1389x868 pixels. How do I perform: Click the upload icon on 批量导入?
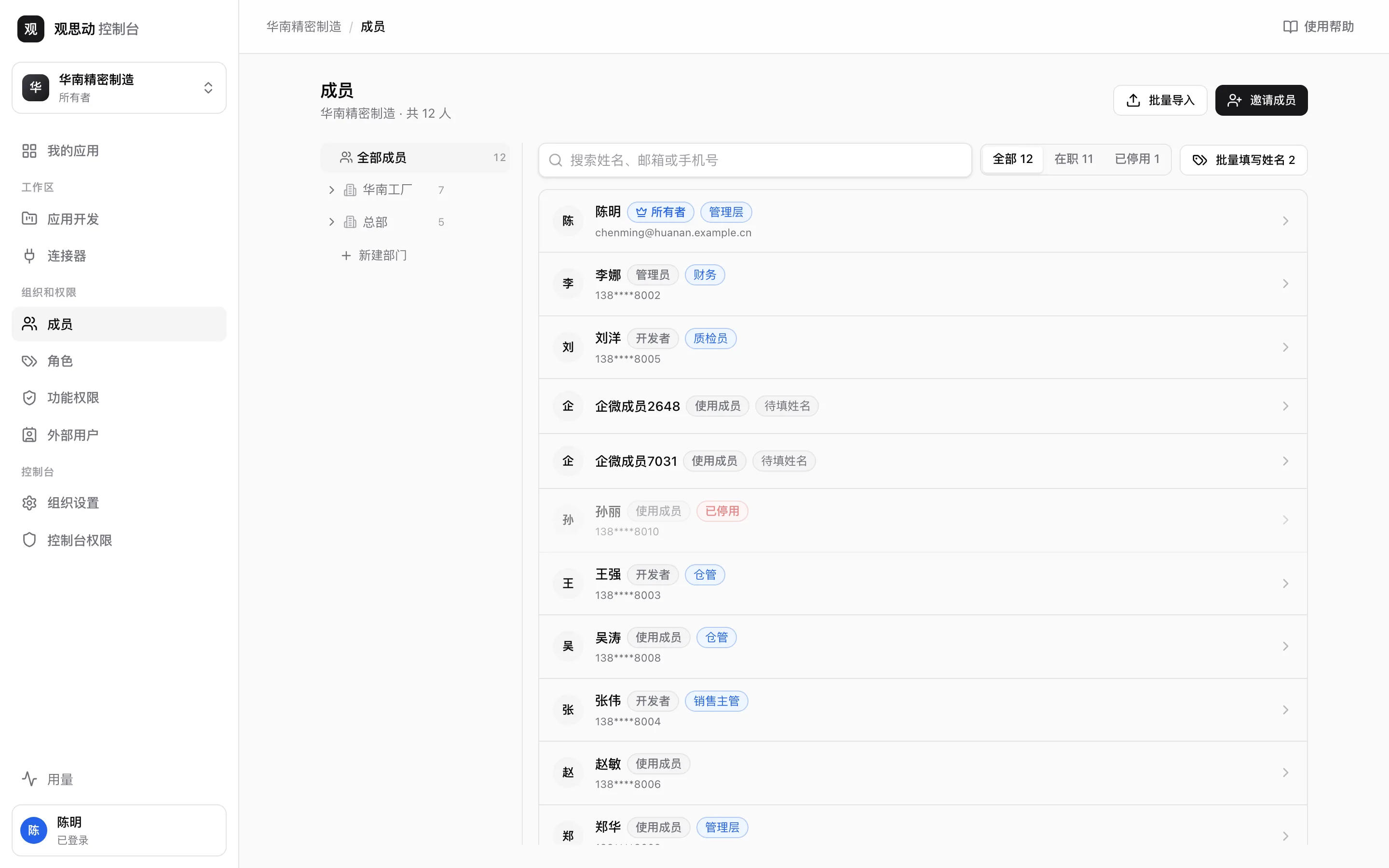tap(1133, 100)
